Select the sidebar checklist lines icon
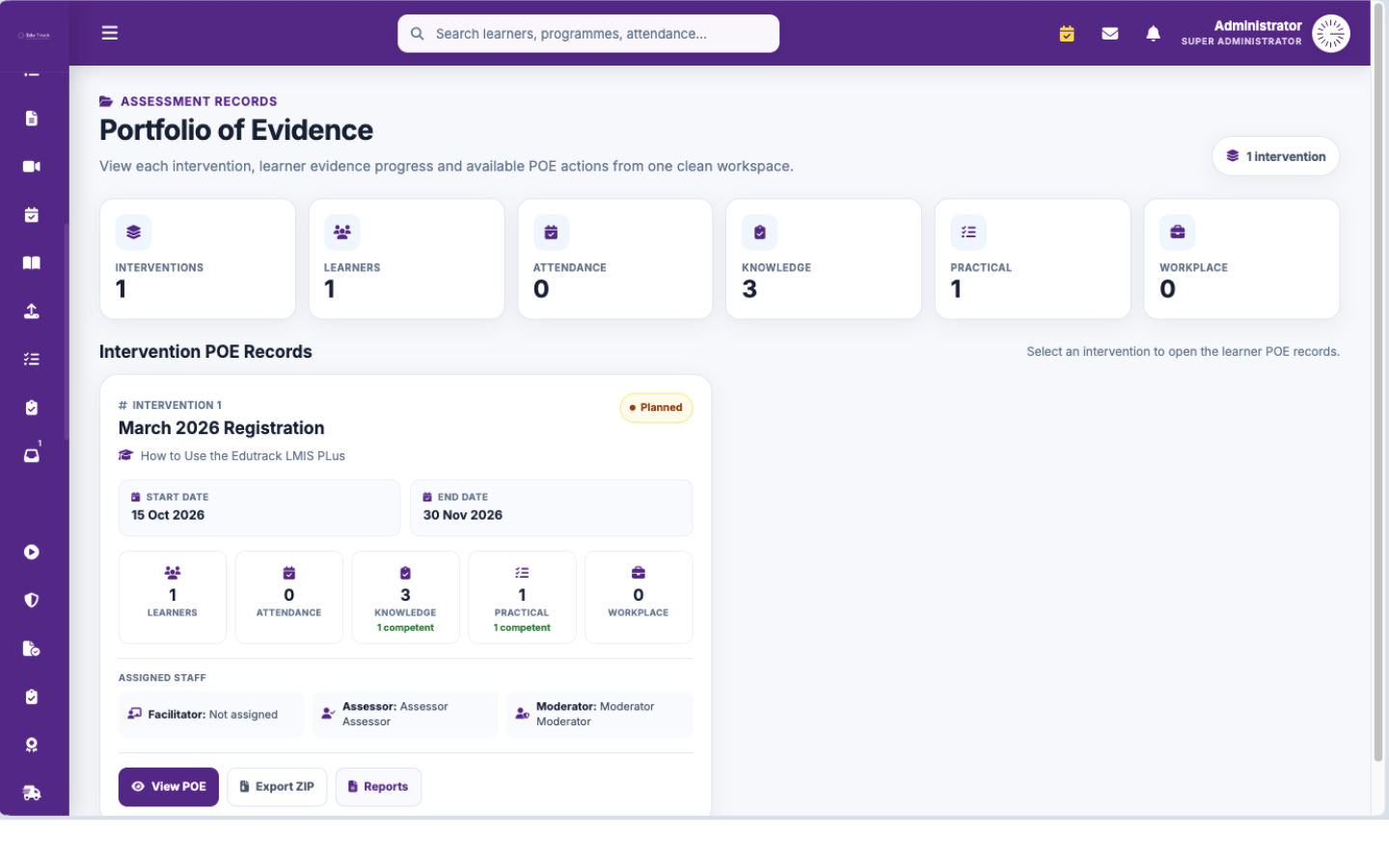 32,360
